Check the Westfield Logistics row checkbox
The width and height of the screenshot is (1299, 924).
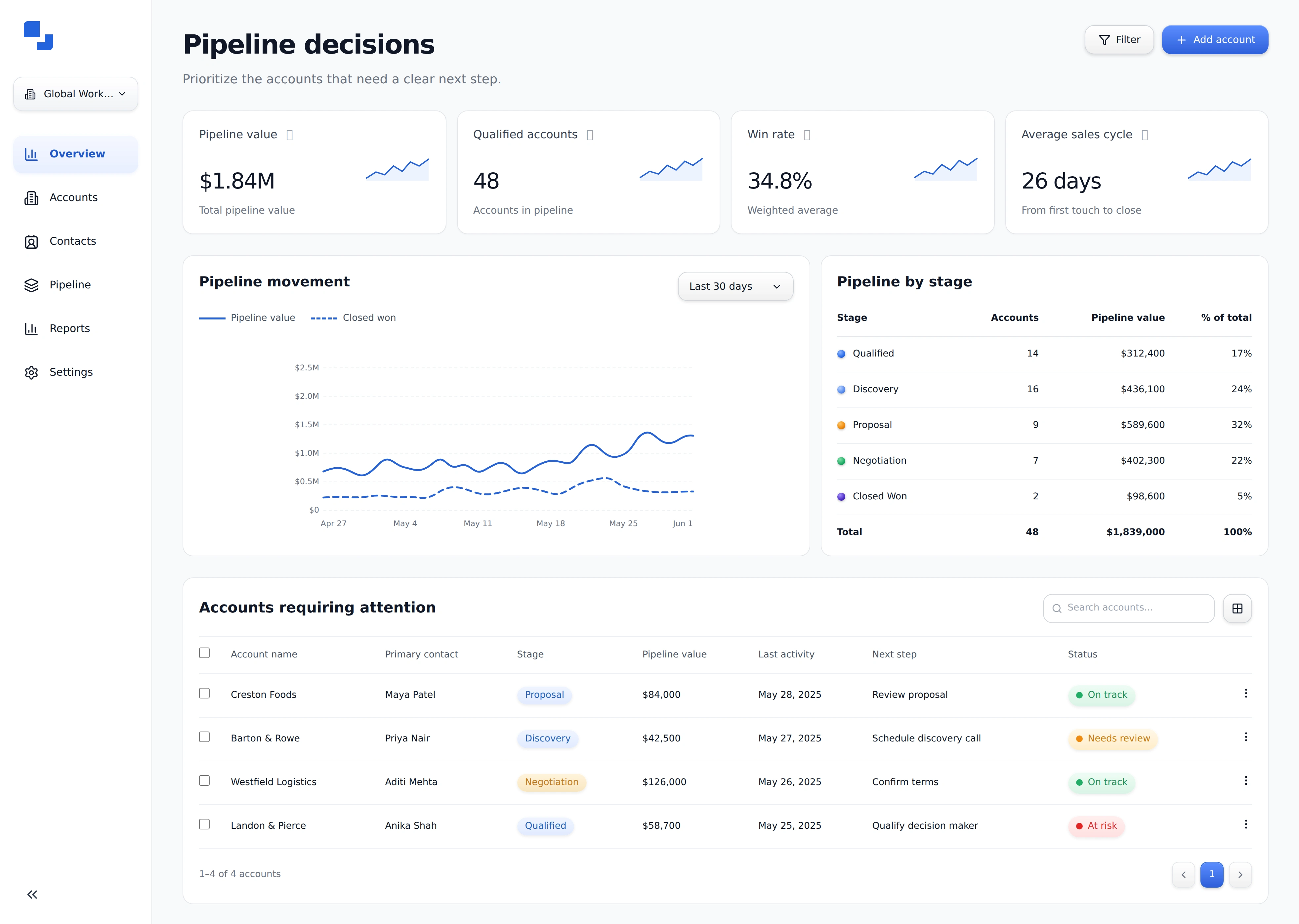(204, 780)
